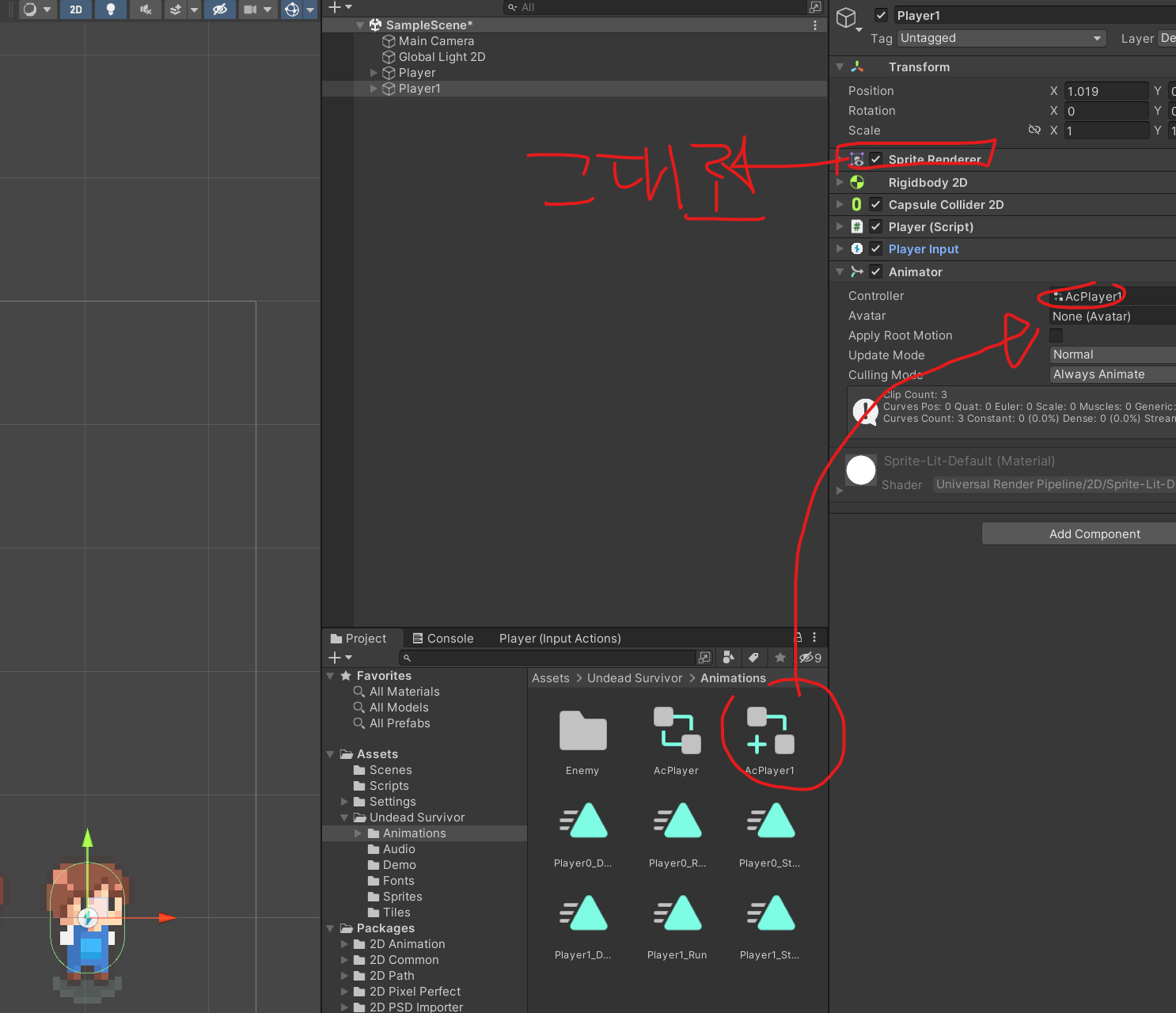1176x1013 pixels.
Task: Toggle 2D view mode in Scene toolbar
Action: (76, 9)
